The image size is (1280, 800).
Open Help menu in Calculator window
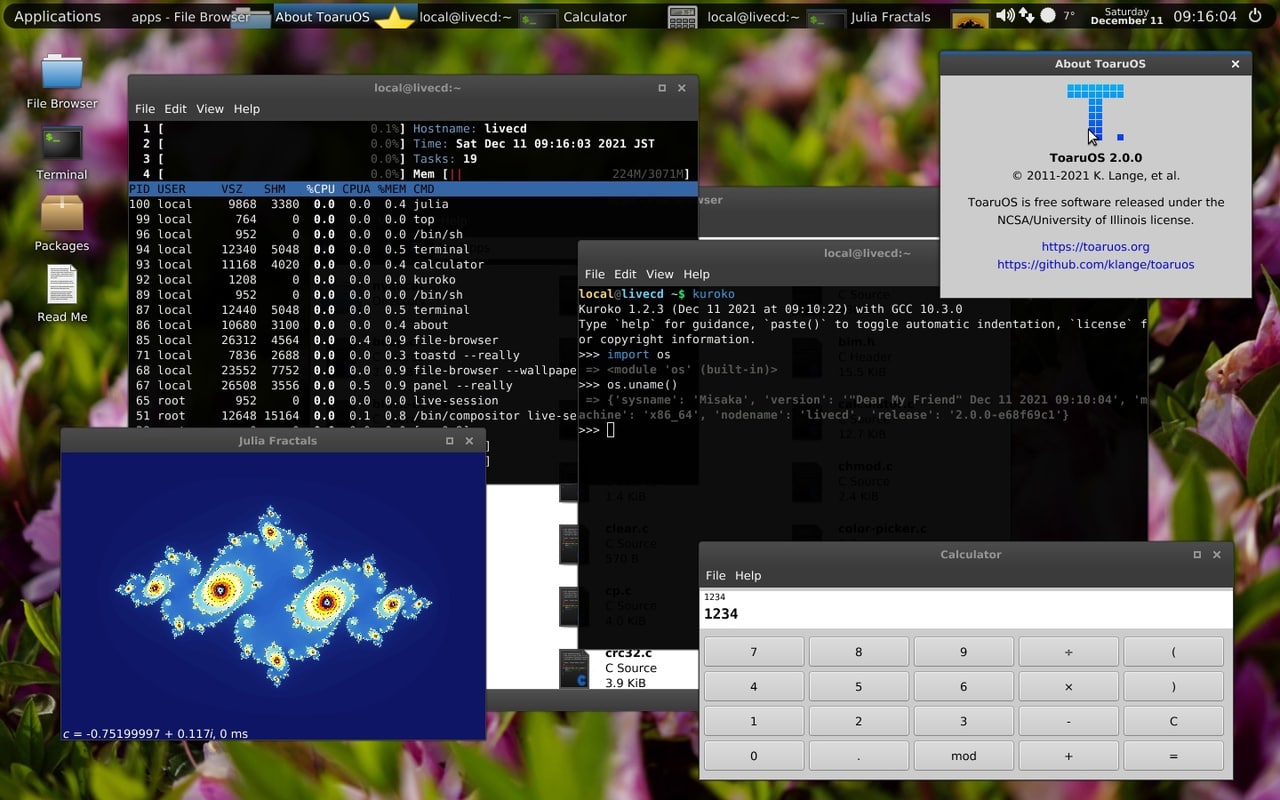pyautogui.click(x=748, y=575)
